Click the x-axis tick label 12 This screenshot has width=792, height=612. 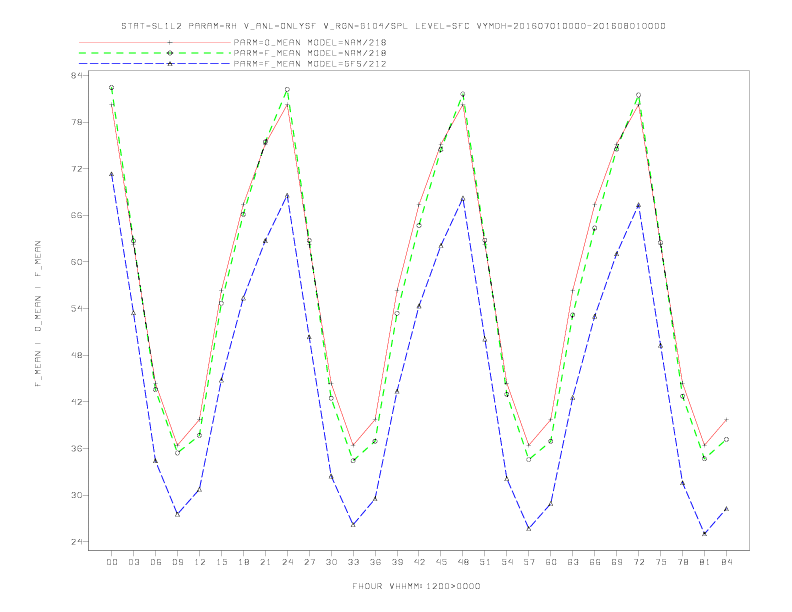pos(200,562)
